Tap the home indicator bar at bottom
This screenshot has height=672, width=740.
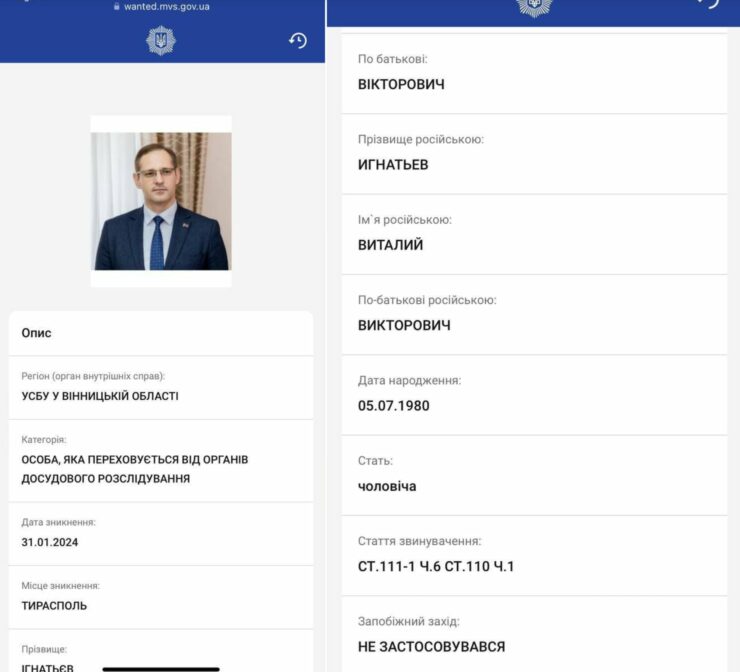[161, 669]
